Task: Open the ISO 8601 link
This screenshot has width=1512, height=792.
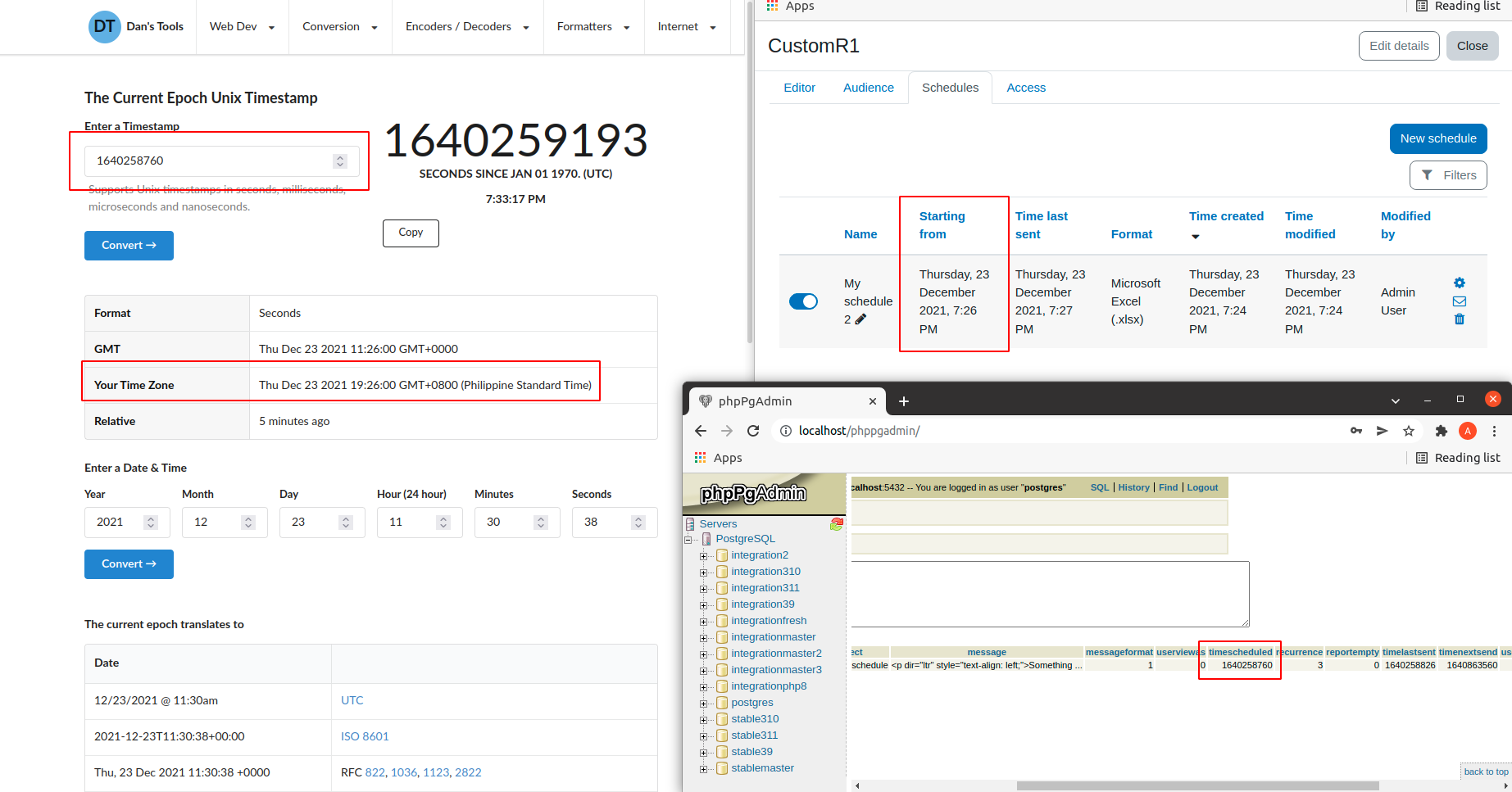Action: tap(365, 736)
